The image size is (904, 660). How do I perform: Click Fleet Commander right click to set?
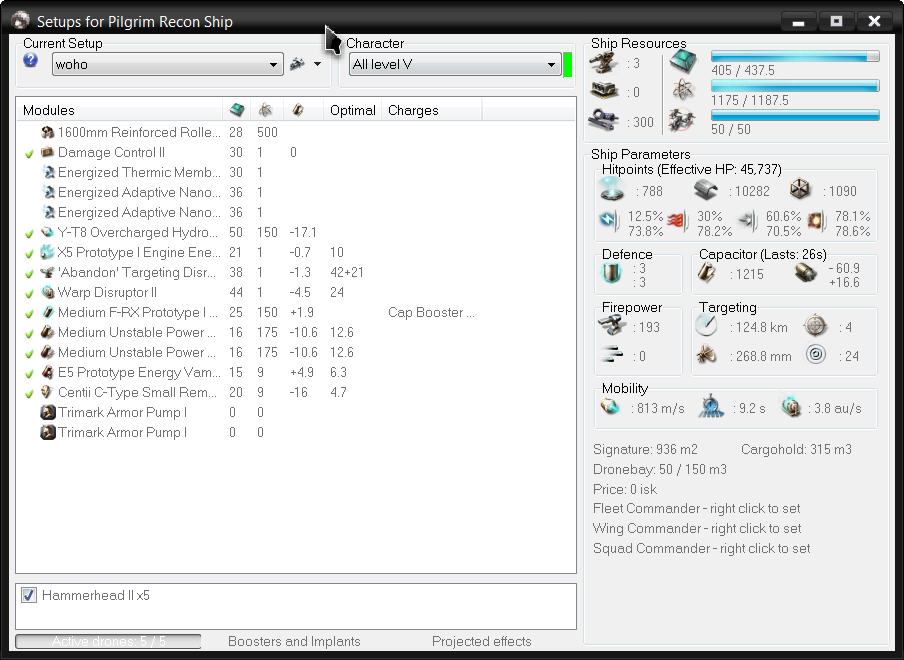click(x=696, y=508)
